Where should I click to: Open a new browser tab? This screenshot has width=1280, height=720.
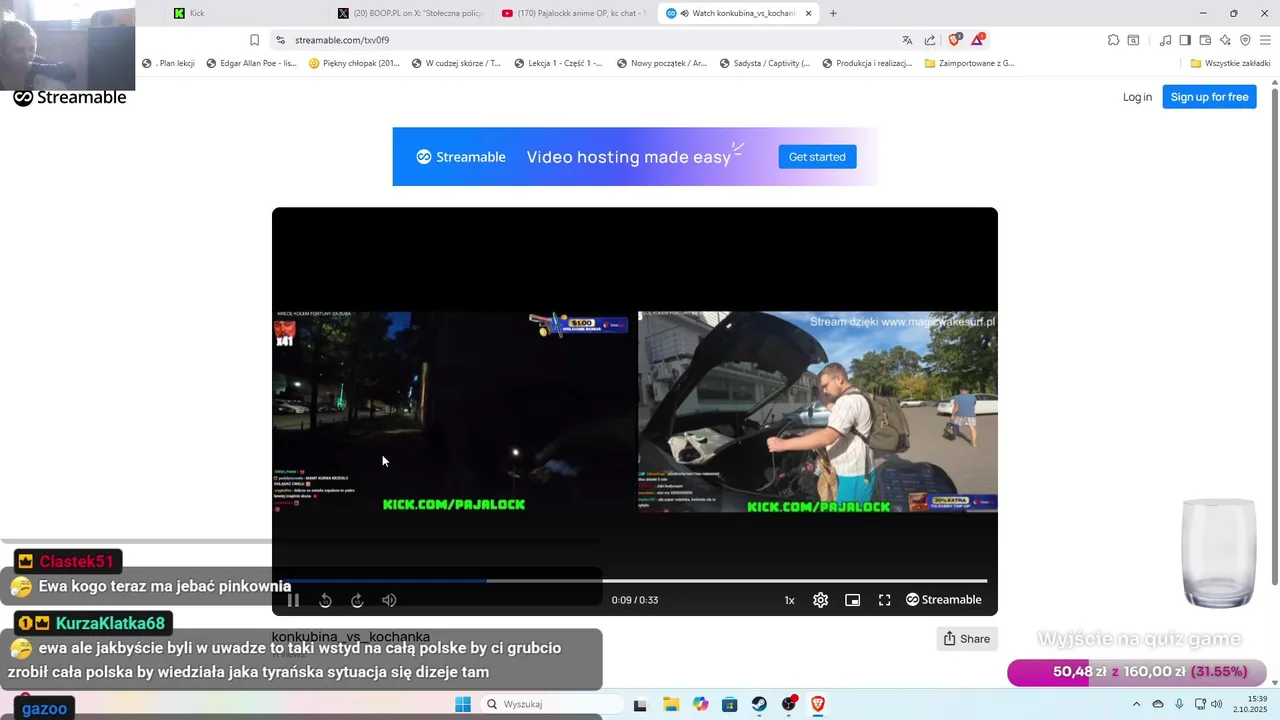click(x=833, y=13)
